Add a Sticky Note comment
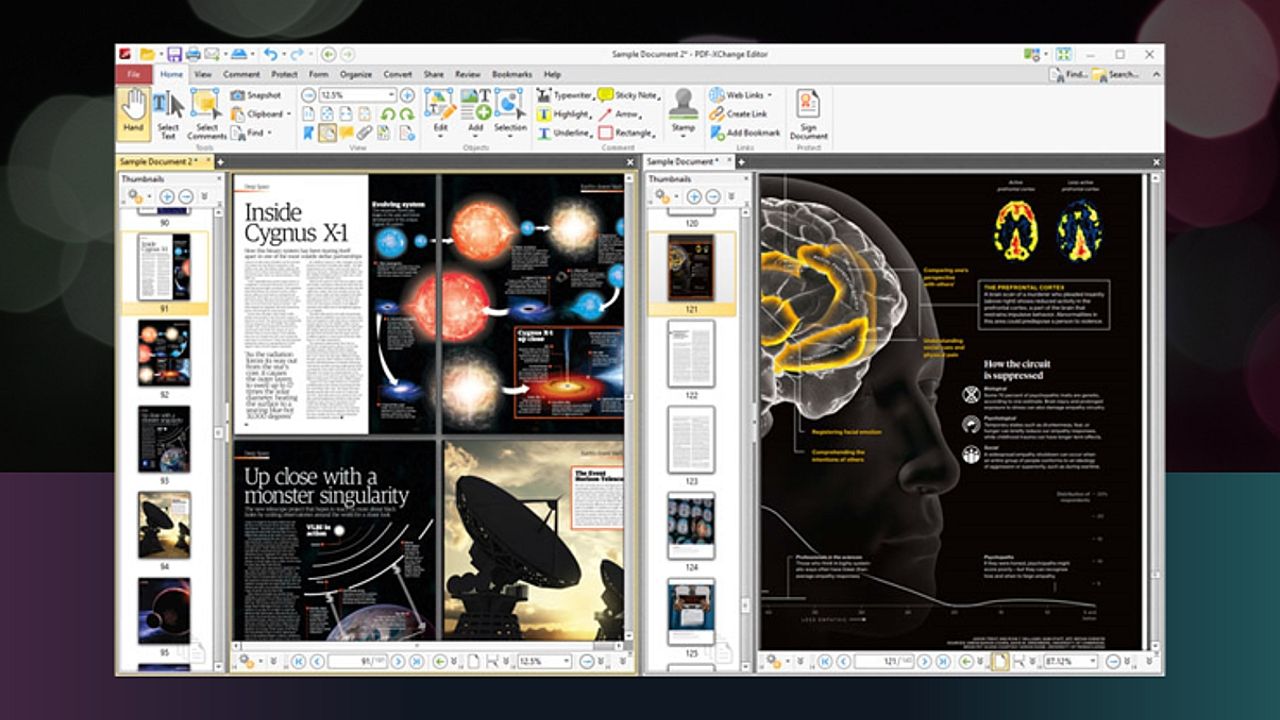 (628, 95)
